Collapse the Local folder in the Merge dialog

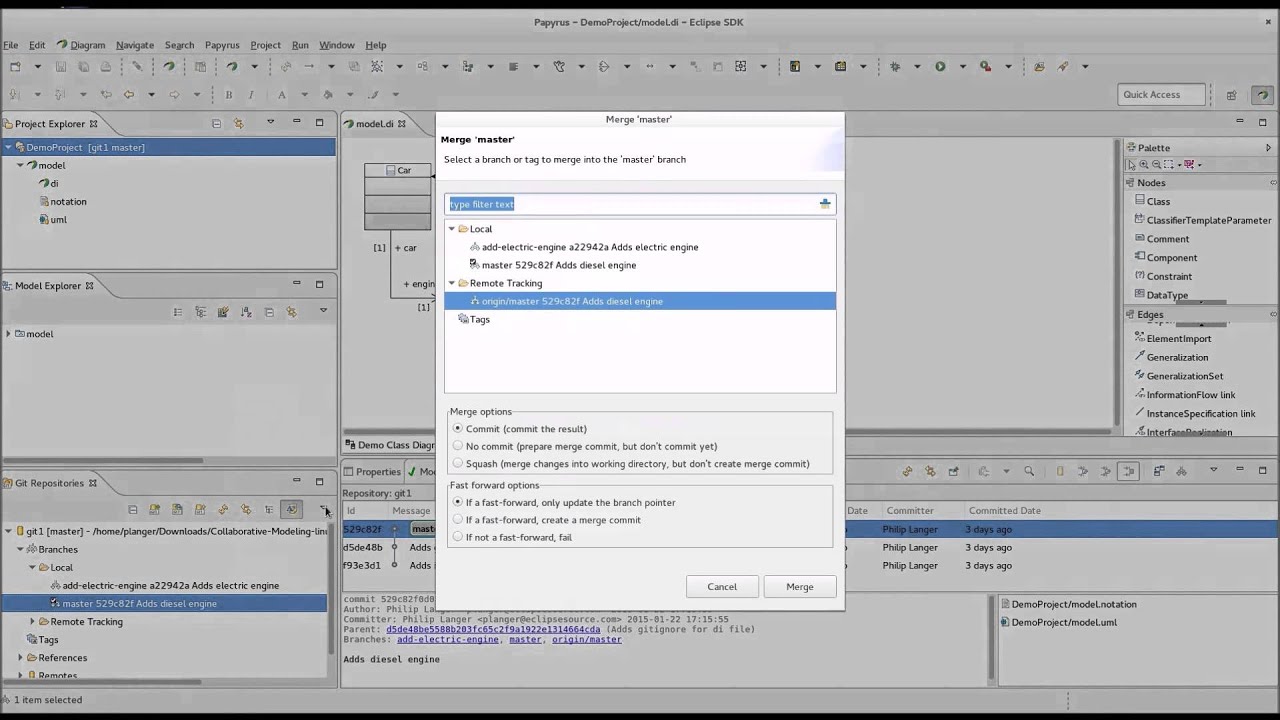pos(452,229)
